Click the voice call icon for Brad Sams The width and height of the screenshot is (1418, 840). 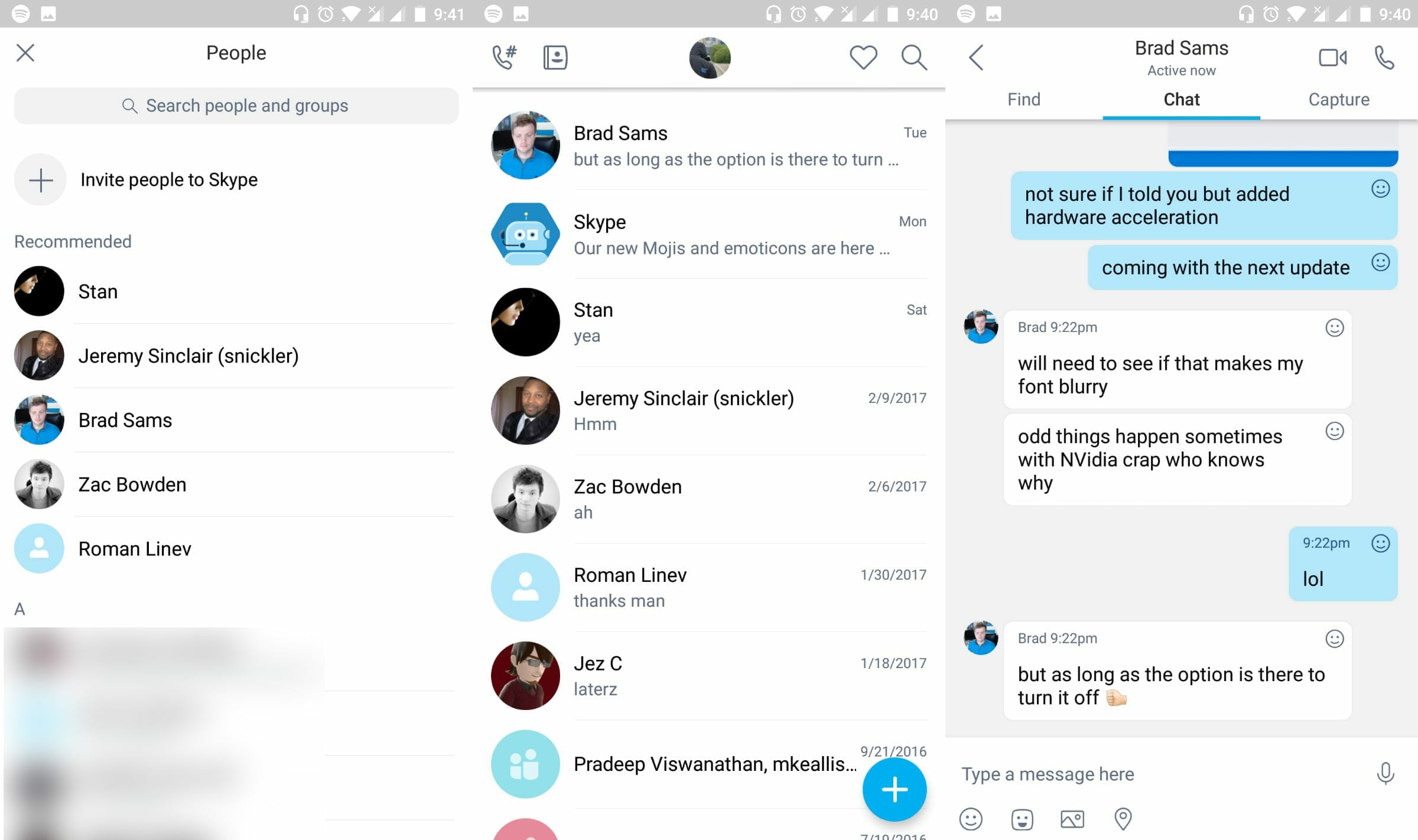(1383, 57)
